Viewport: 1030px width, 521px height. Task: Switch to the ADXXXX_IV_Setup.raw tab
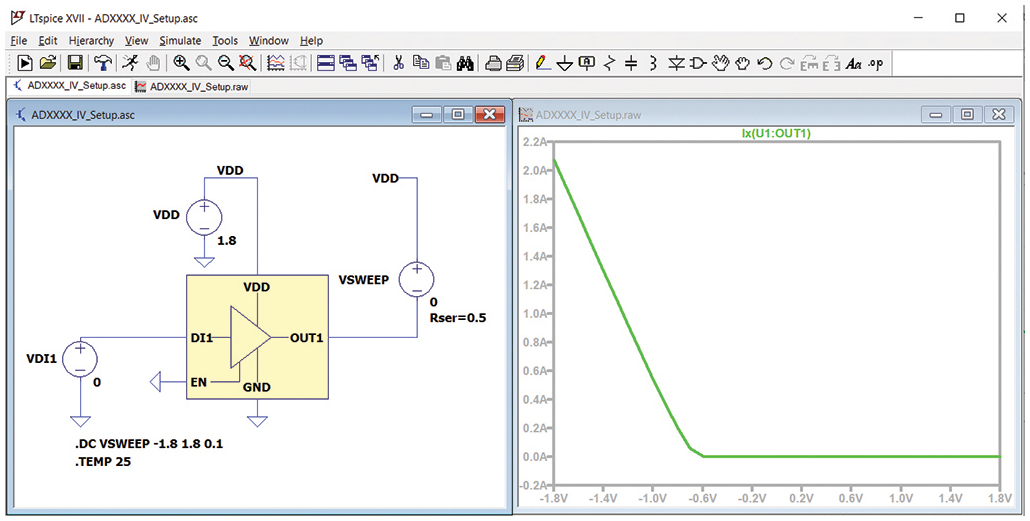(x=192, y=86)
